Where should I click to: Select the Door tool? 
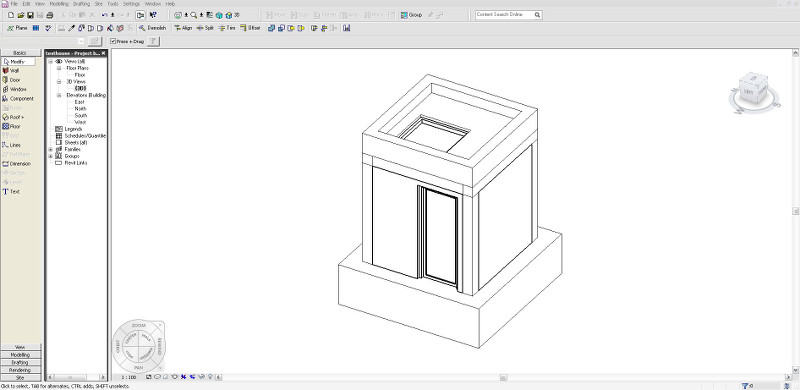point(12,80)
